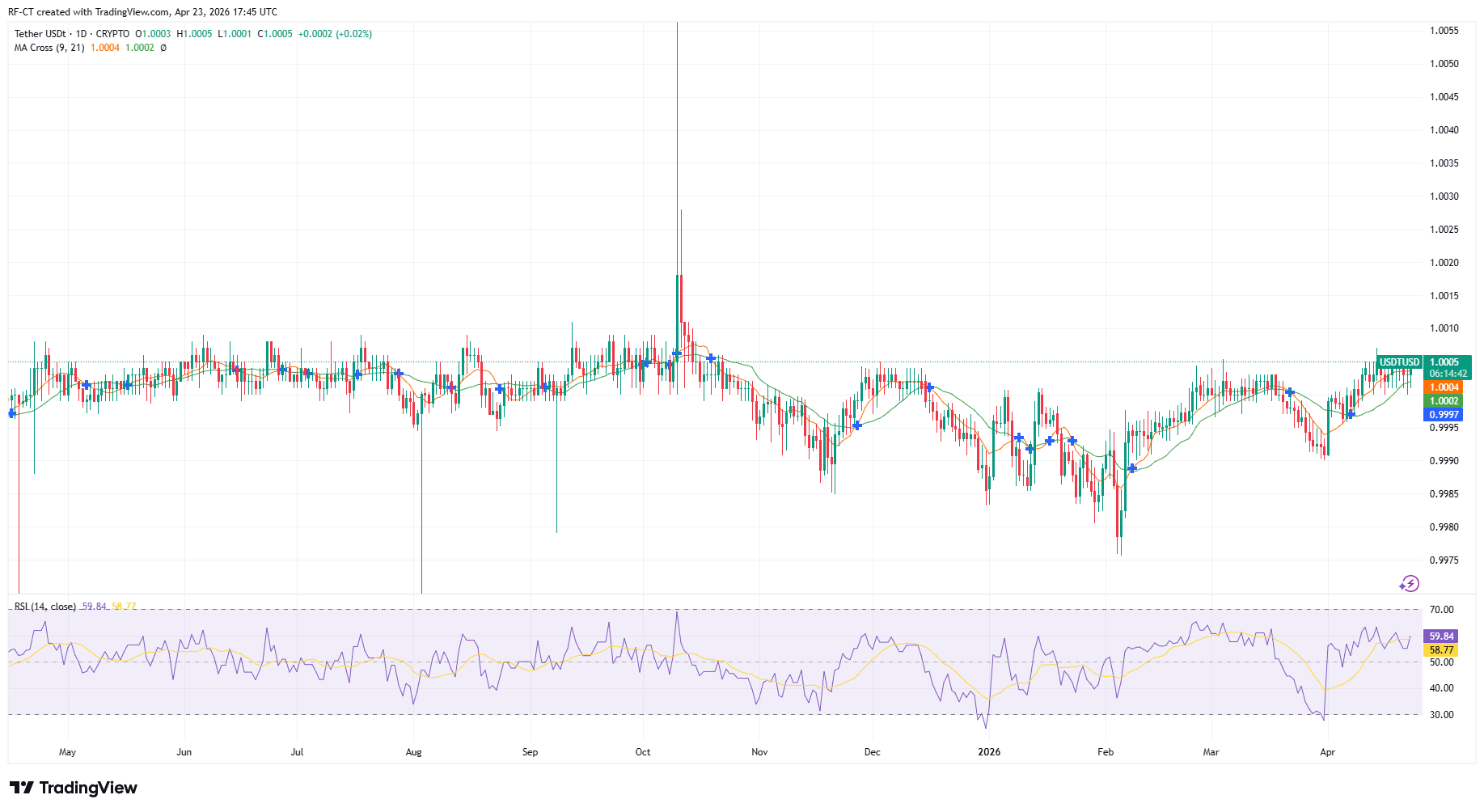This screenshot has width=1484, height=812.
Task: Click the green USDTUSD price badge on the scale
Action: pyautogui.click(x=1402, y=362)
